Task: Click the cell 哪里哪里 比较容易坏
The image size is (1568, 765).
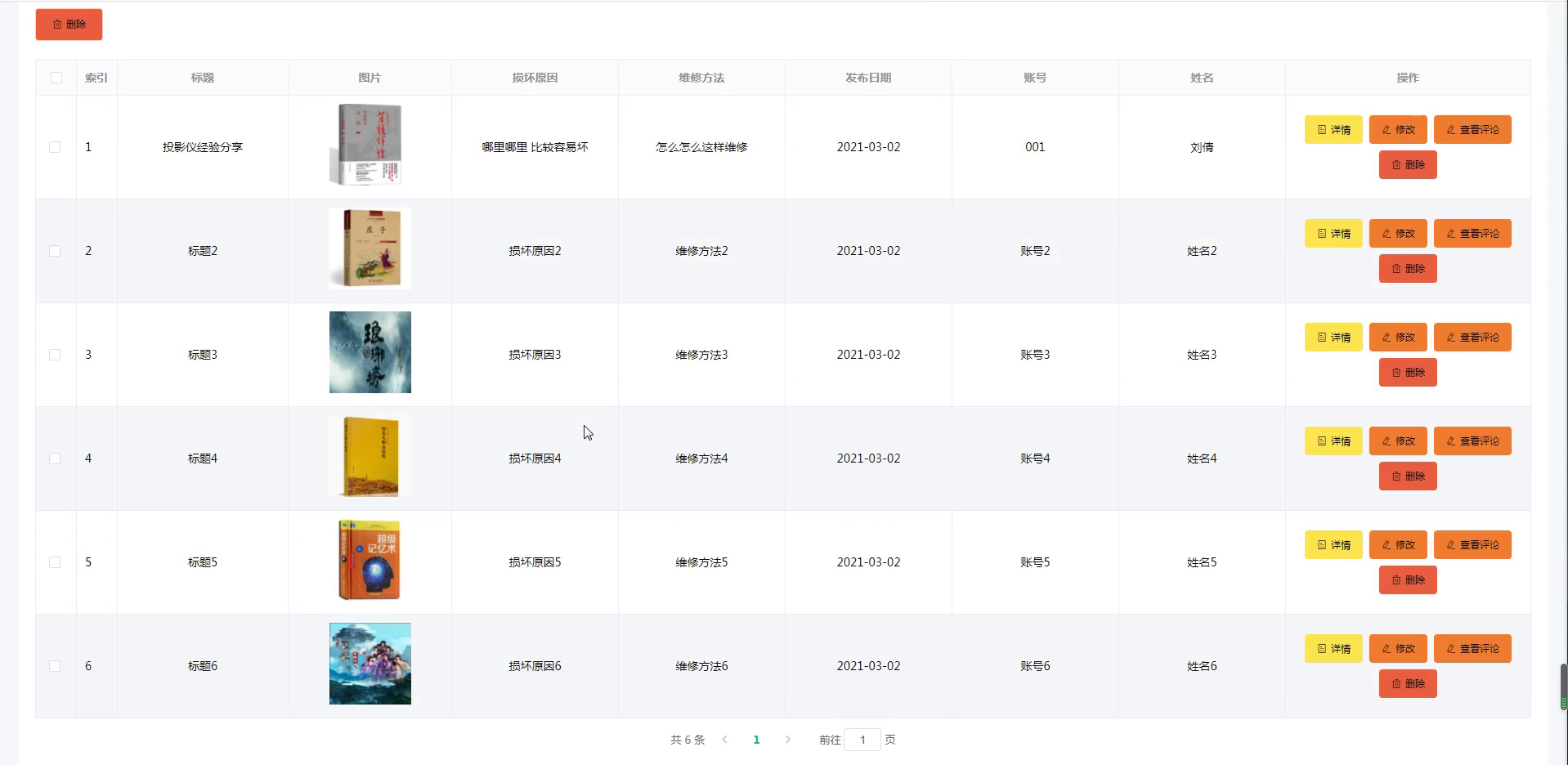Action: [535, 147]
